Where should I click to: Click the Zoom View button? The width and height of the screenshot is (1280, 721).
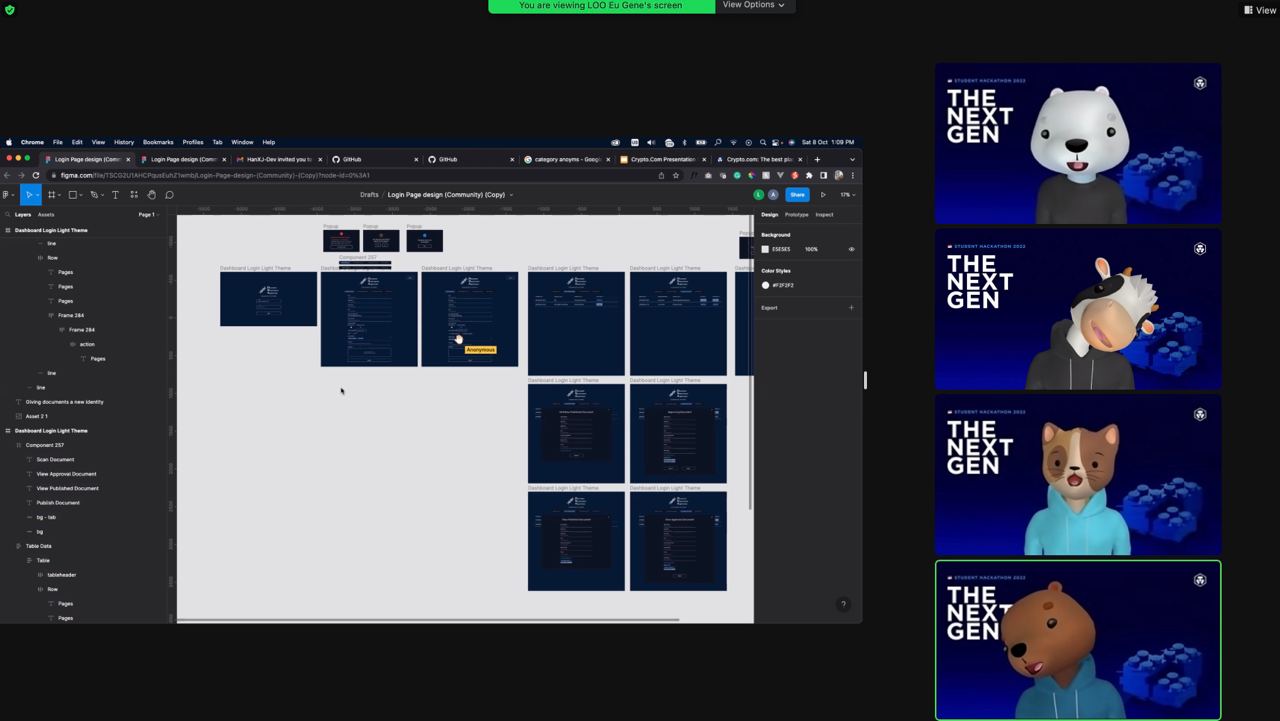click(1261, 10)
